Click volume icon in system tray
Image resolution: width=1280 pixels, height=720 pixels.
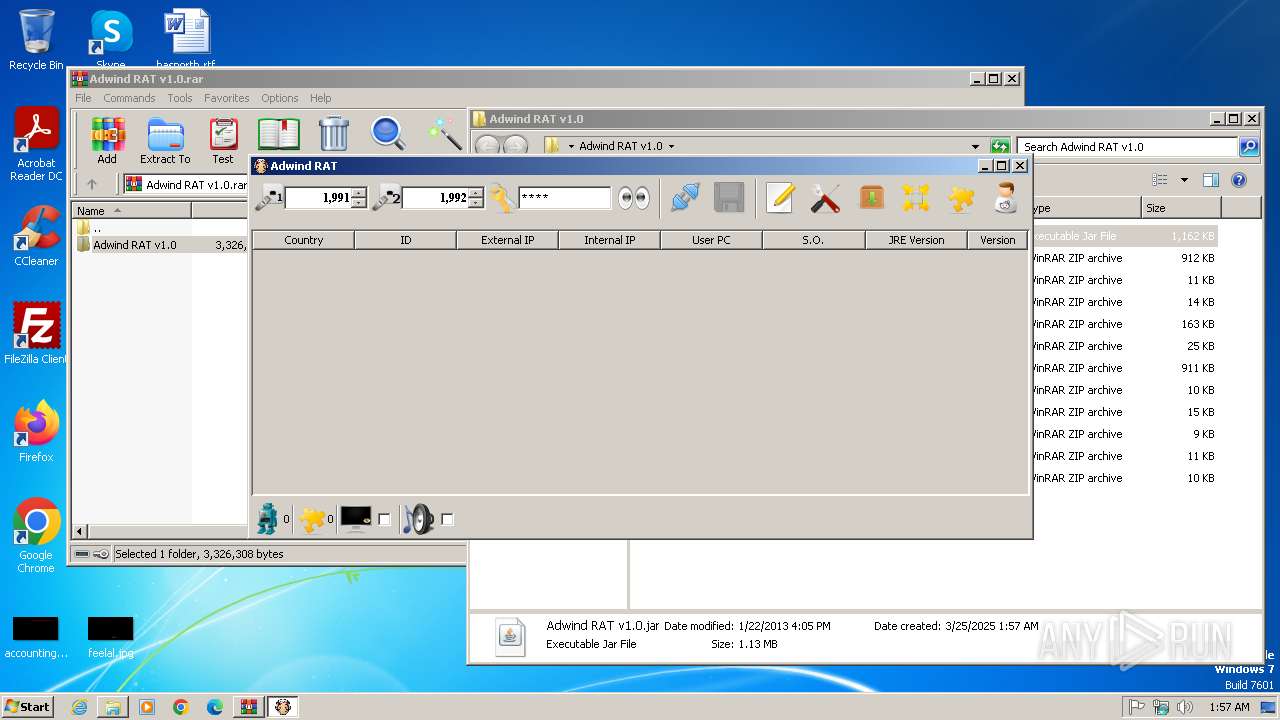click(x=1185, y=707)
